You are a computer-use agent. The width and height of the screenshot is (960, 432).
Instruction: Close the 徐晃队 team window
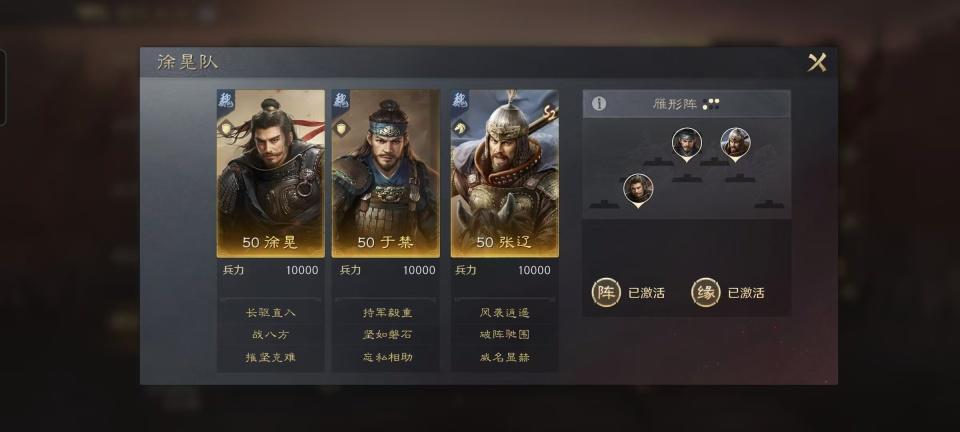[817, 62]
